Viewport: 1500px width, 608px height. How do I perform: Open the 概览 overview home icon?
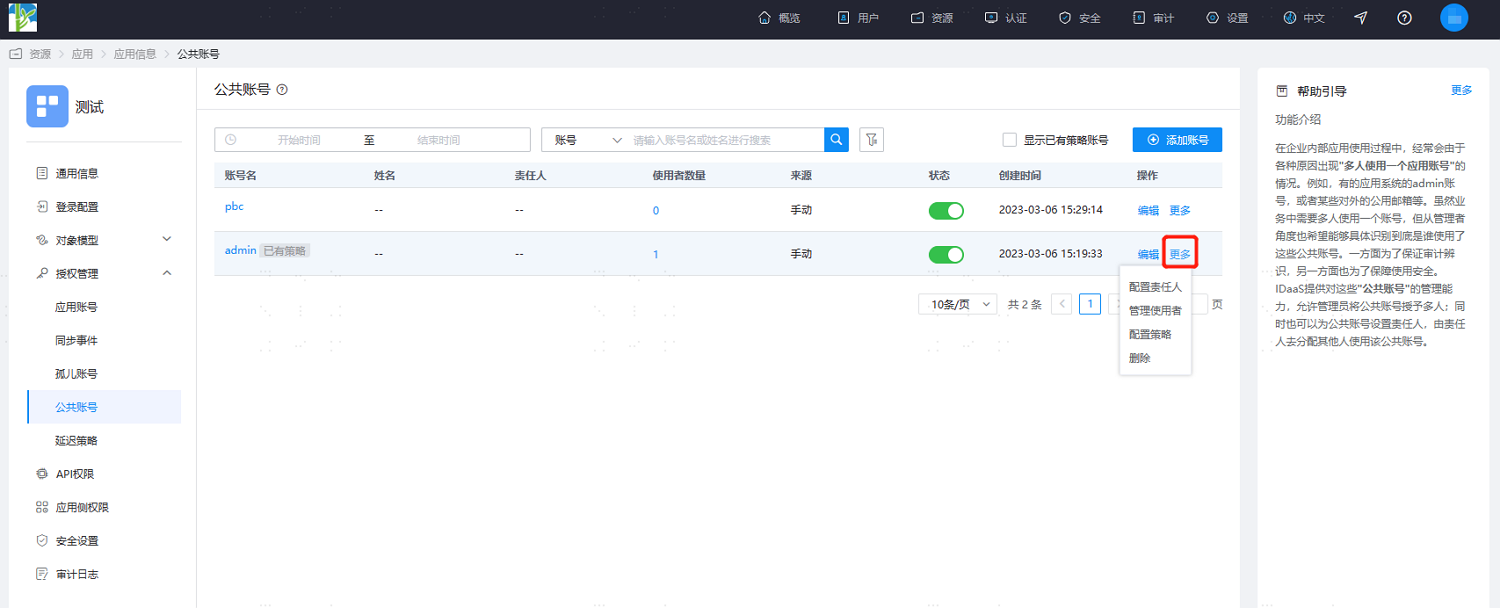pos(765,18)
